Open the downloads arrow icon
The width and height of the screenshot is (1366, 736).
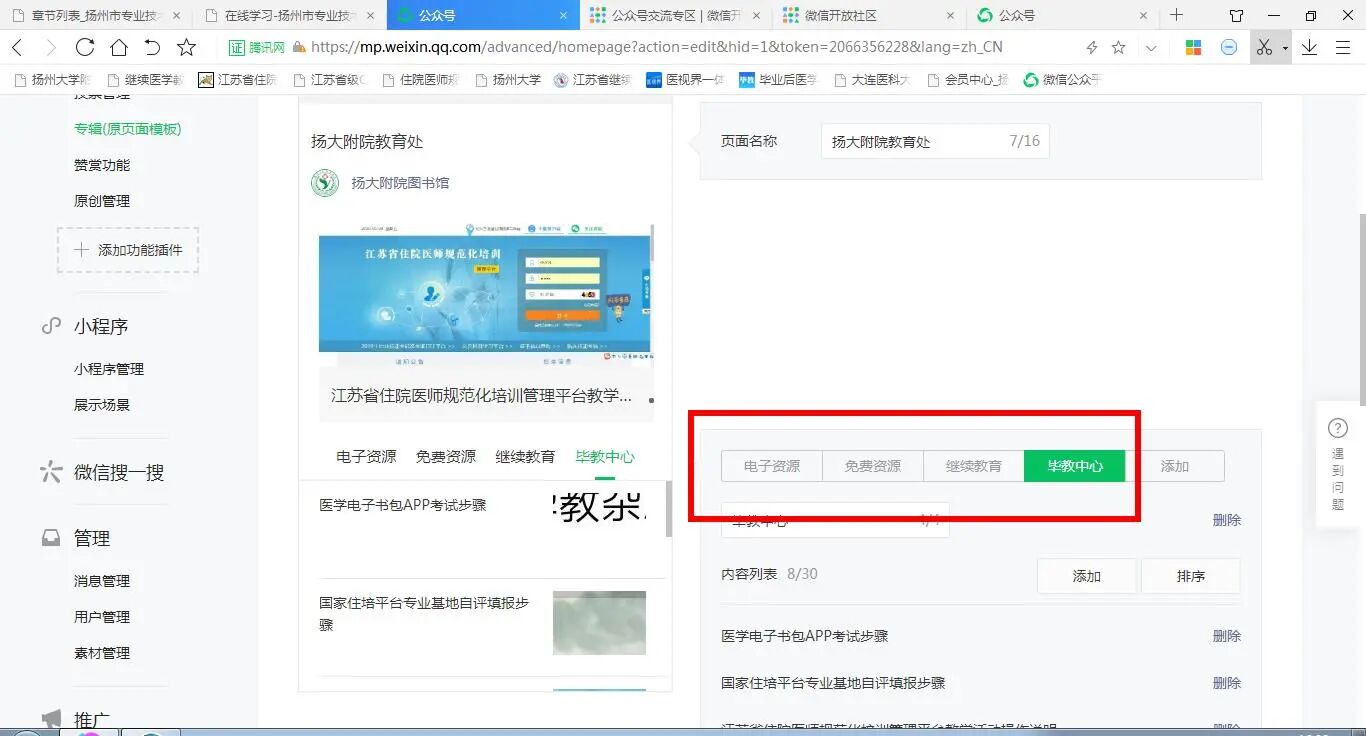tap(1309, 47)
